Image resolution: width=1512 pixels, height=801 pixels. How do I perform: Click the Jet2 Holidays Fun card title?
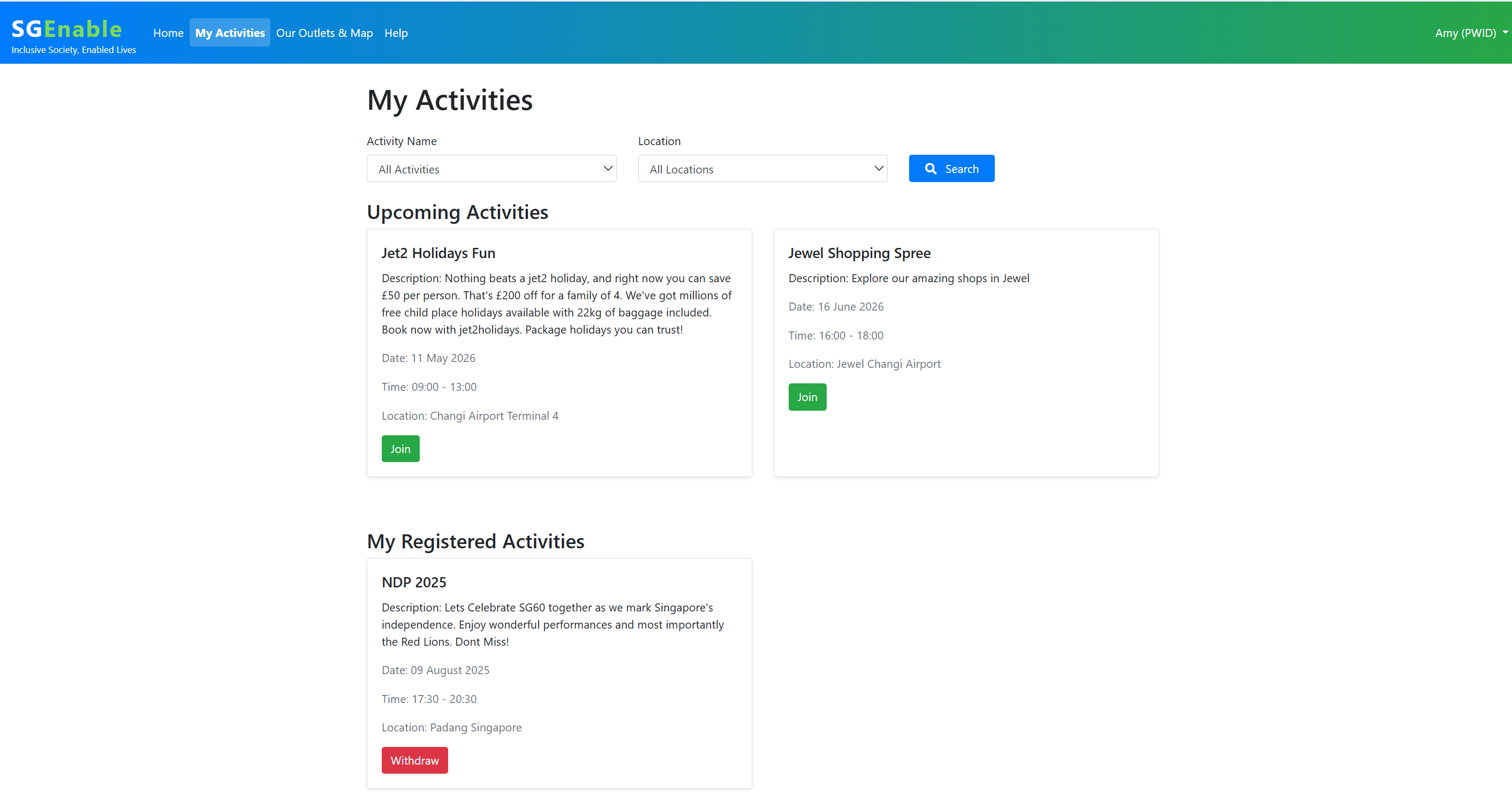pyautogui.click(x=438, y=253)
